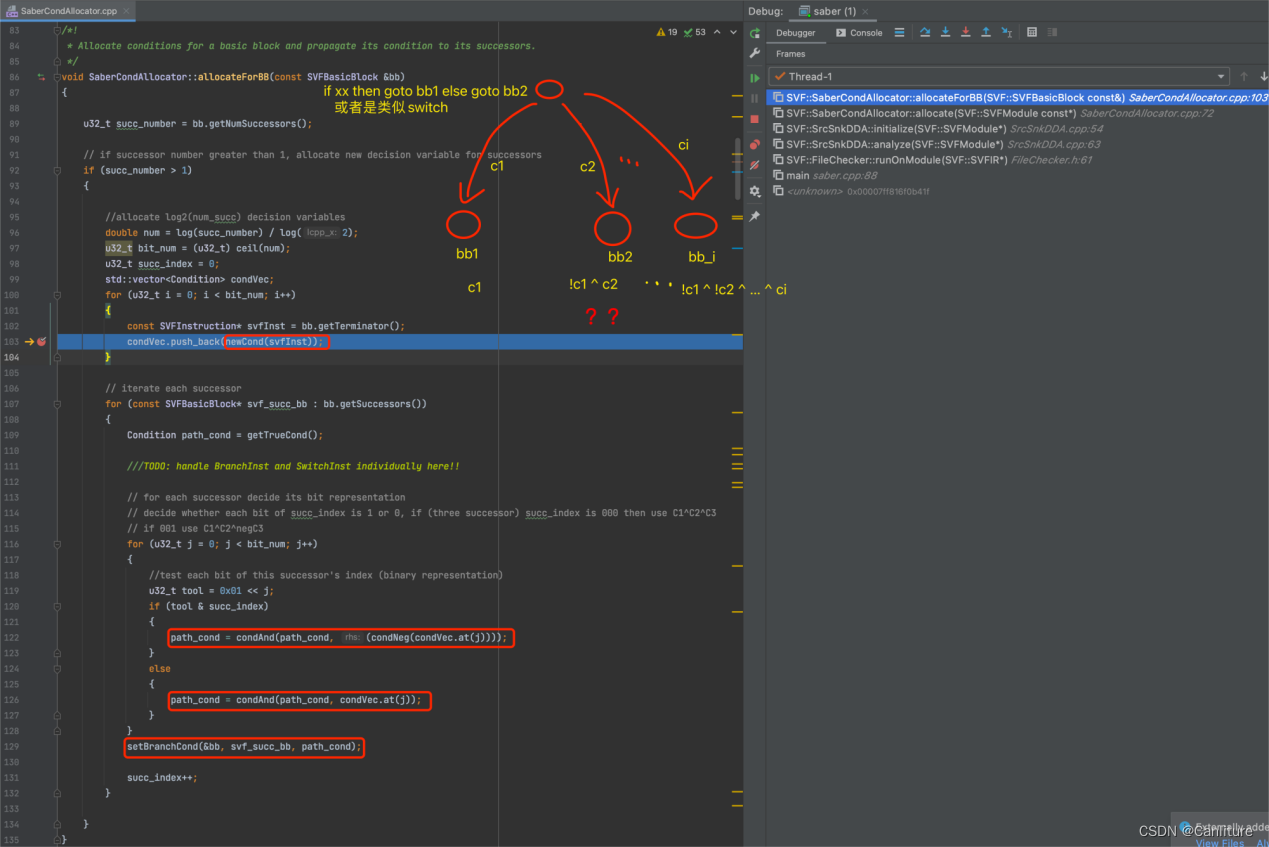Toggle the breakpoint at line 103

click(x=42, y=342)
